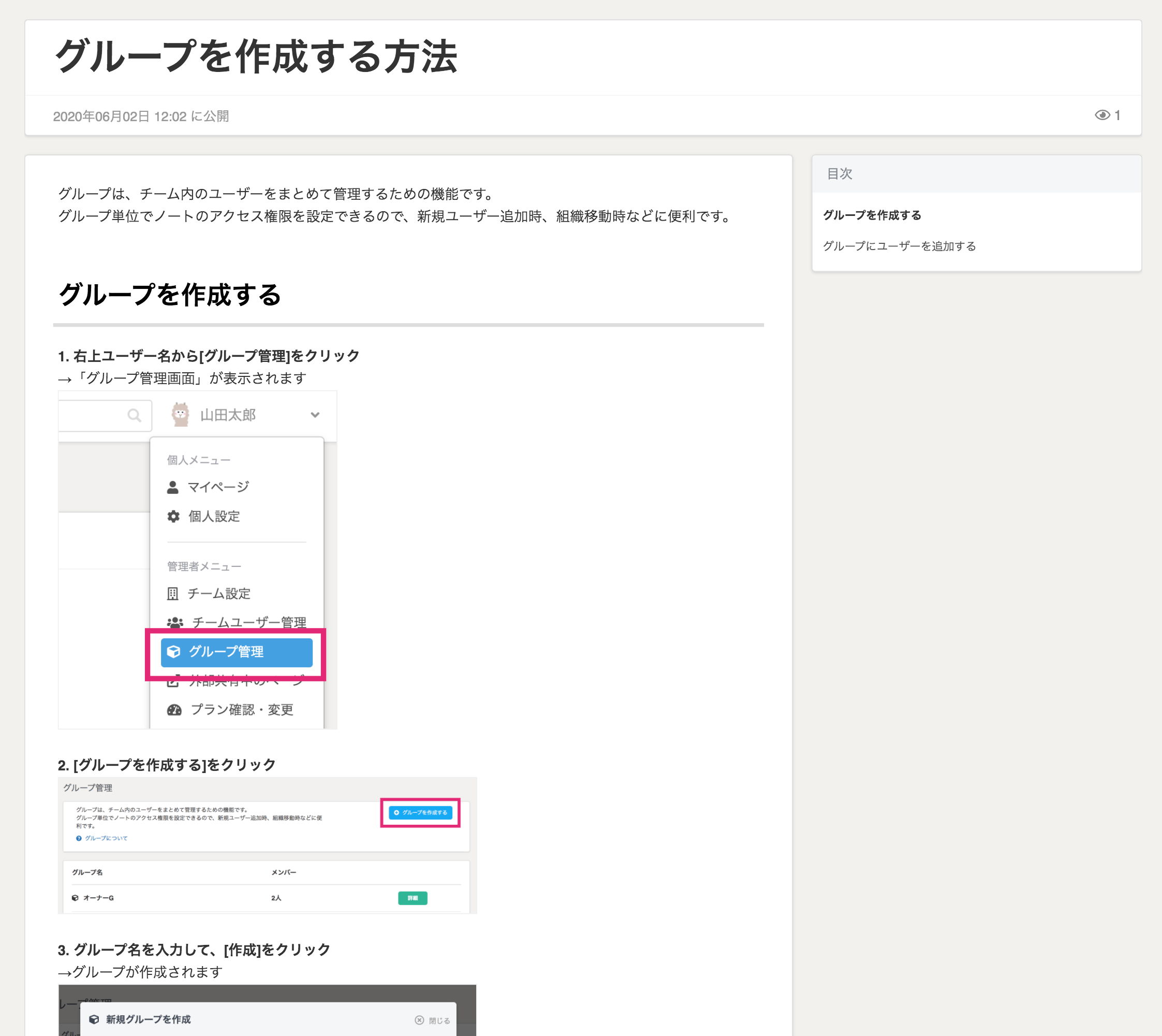Select チーム設定 menu entry
The width and height of the screenshot is (1162, 1036).
tap(218, 594)
